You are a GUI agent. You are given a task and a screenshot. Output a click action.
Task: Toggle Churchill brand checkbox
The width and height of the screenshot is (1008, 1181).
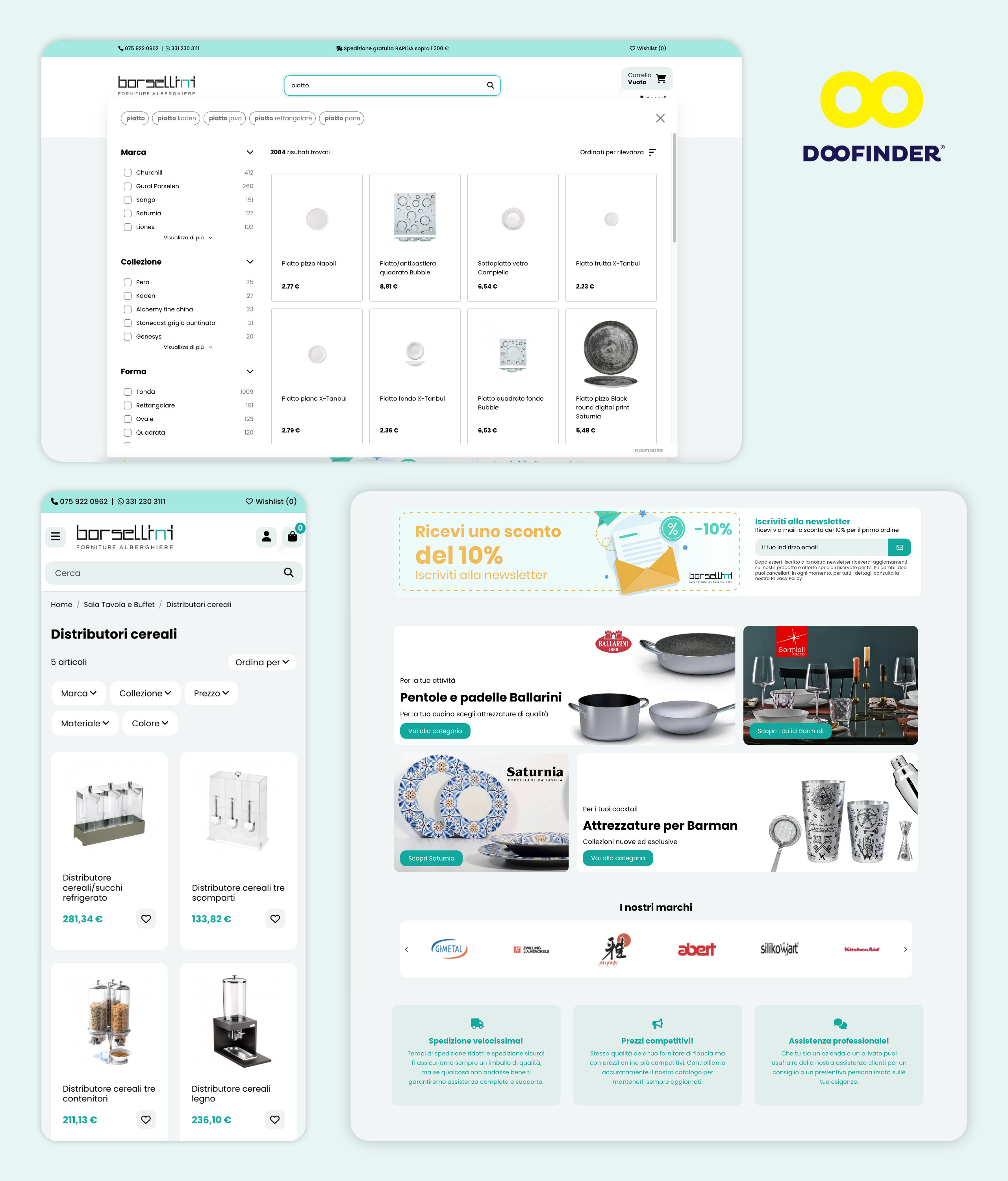(x=127, y=173)
